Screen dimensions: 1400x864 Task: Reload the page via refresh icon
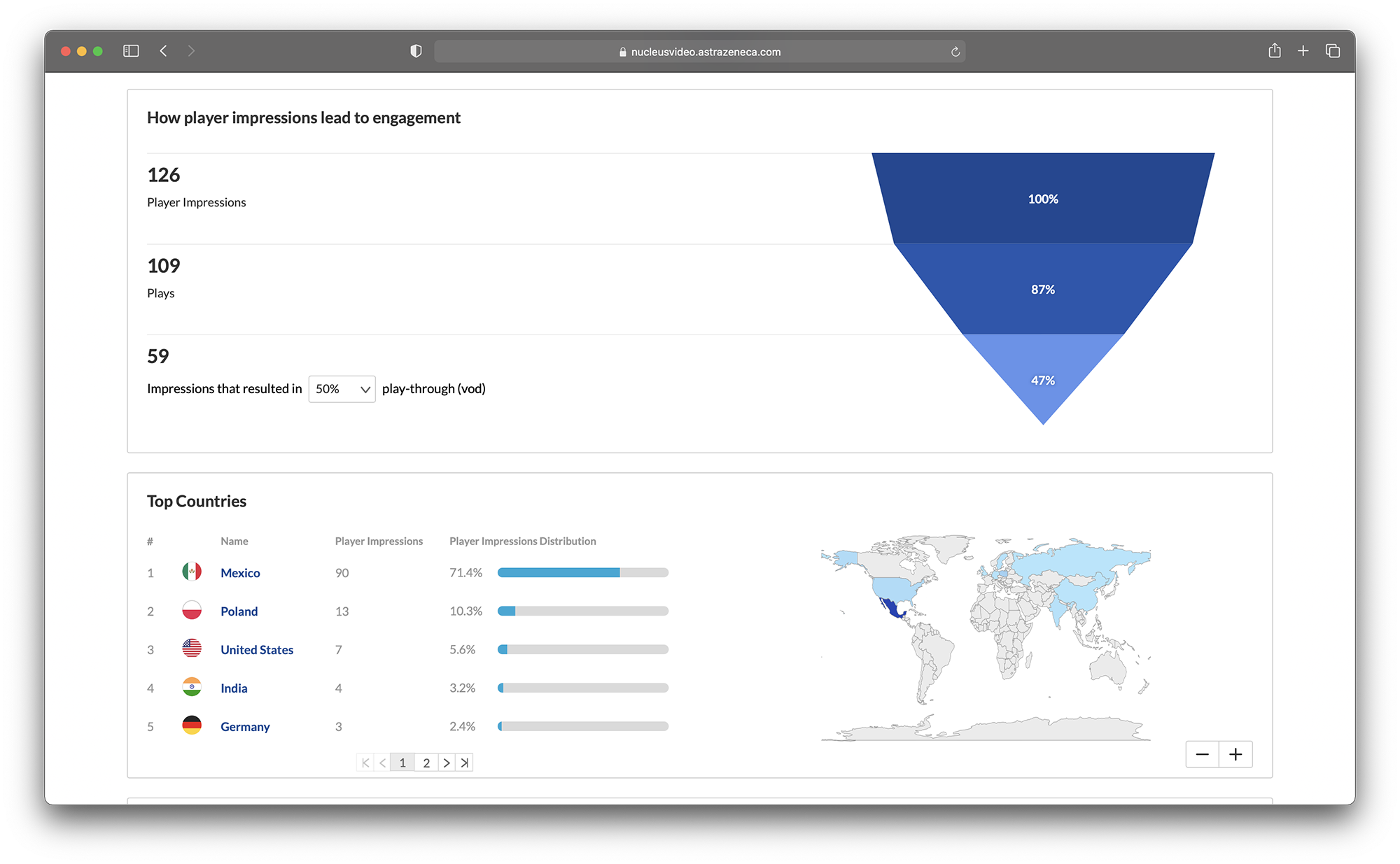(x=955, y=52)
